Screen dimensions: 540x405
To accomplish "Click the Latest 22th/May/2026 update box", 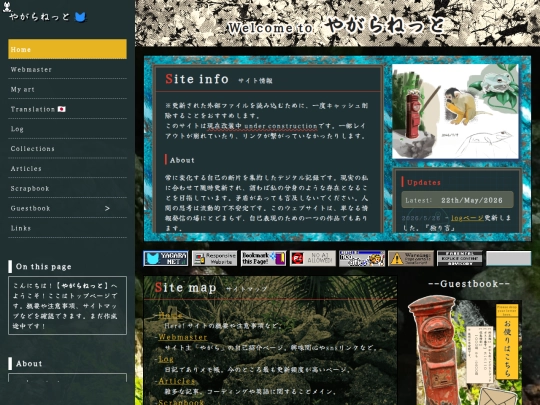I will pyautogui.click(x=457, y=200).
